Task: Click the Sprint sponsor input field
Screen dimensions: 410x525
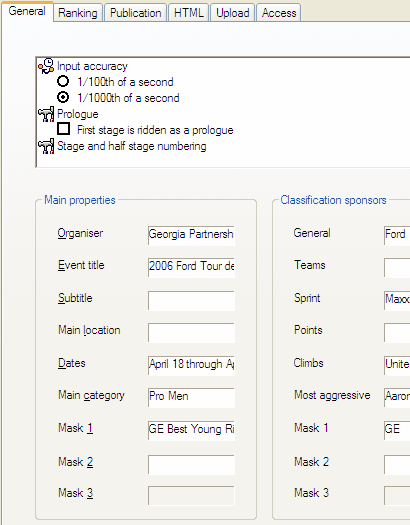Action: [x=397, y=300]
